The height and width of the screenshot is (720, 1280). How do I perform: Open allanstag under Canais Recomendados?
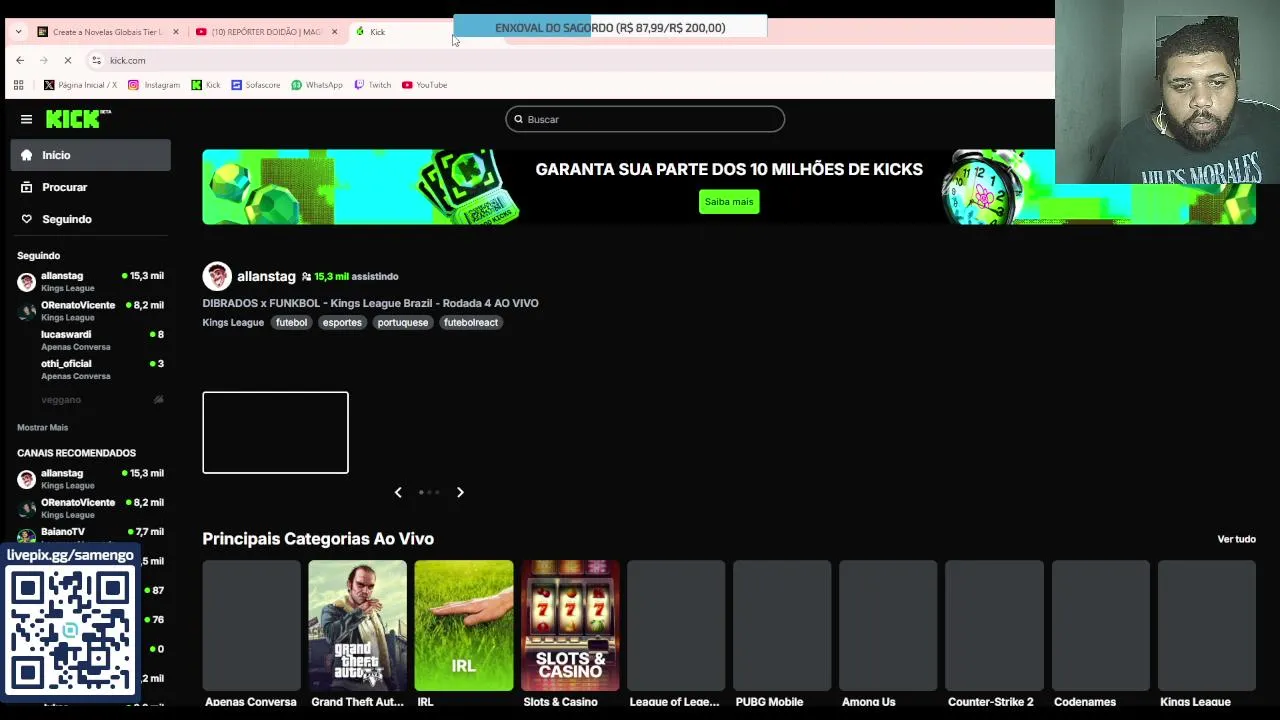(x=91, y=478)
